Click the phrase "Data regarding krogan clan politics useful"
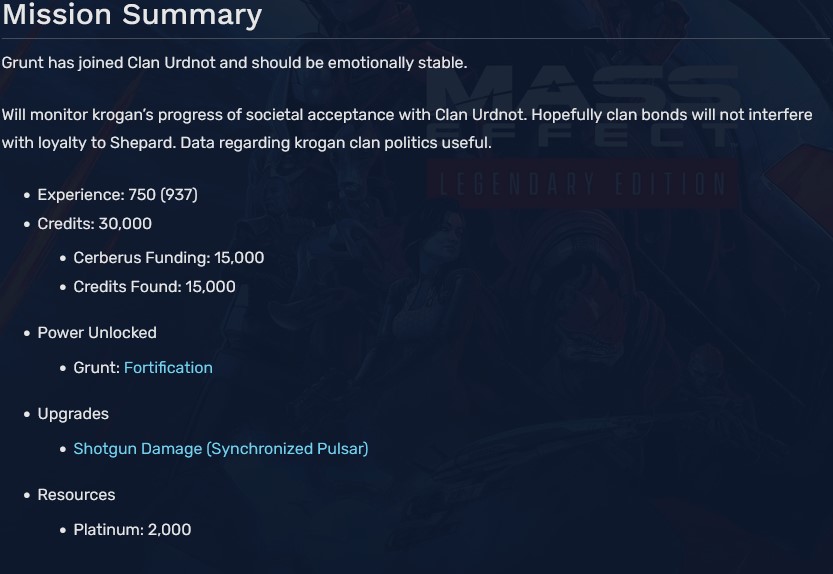This screenshot has height=574, width=833. pyautogui.click(x=335, y=143)
